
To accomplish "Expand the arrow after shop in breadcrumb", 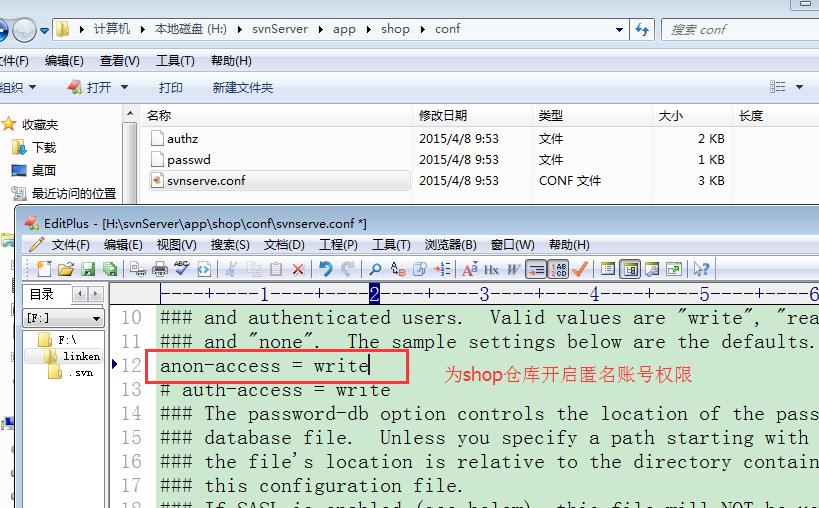I will pyautogui.click(x=422, y=29).
